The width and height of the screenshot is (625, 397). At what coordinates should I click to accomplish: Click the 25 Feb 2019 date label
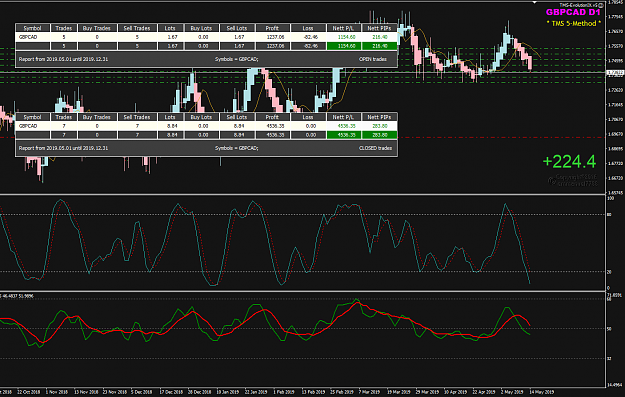tap(342, 392)
